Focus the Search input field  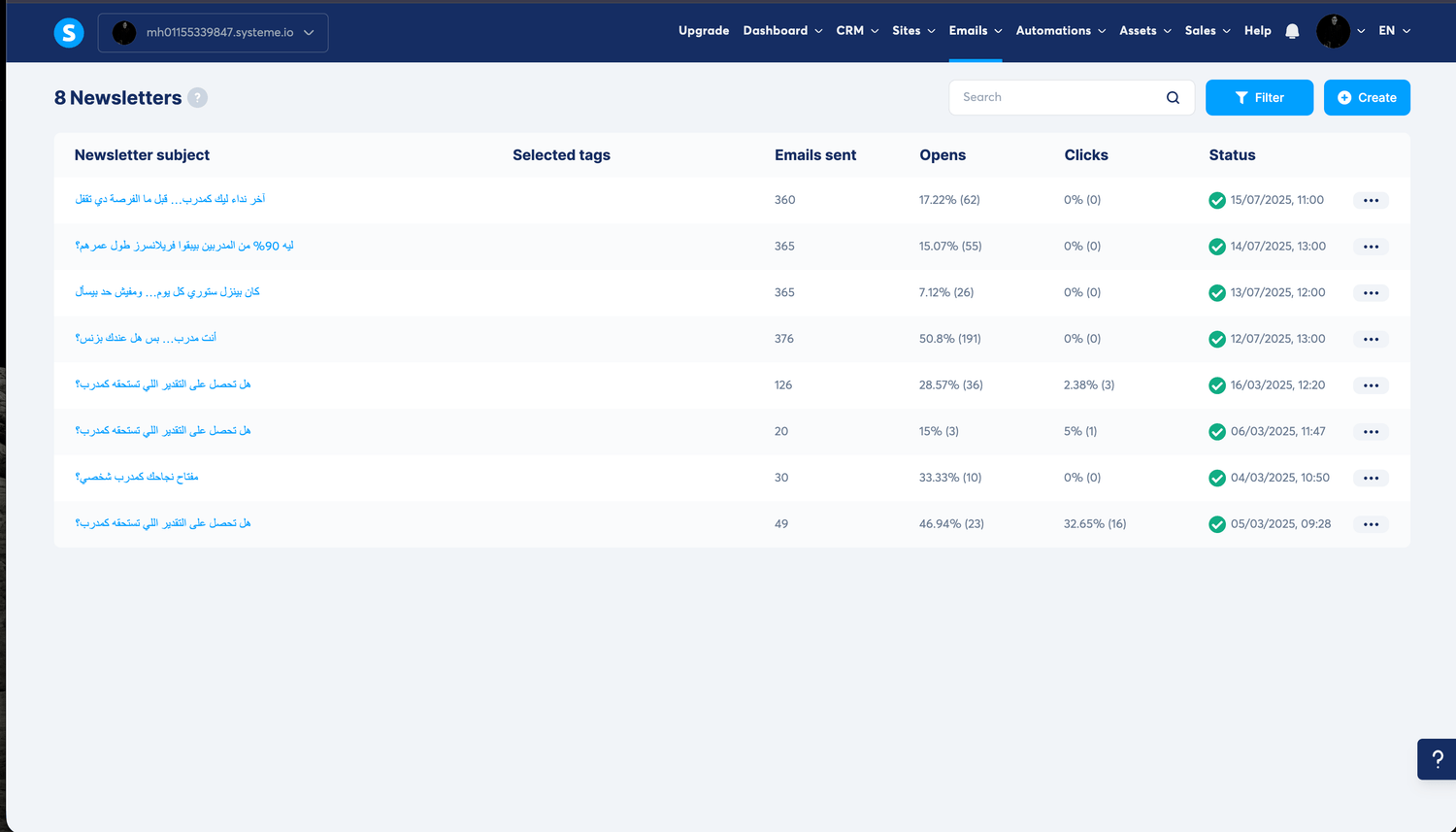[x=1058, y=98]
